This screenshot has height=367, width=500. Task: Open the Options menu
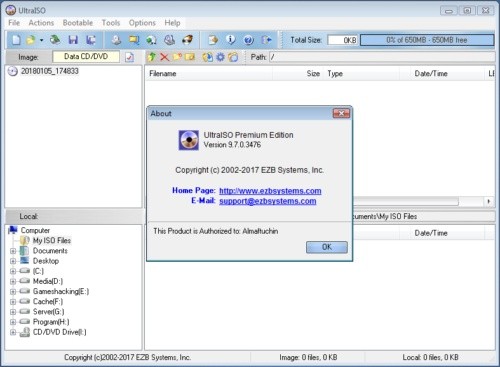pos(142,23)
